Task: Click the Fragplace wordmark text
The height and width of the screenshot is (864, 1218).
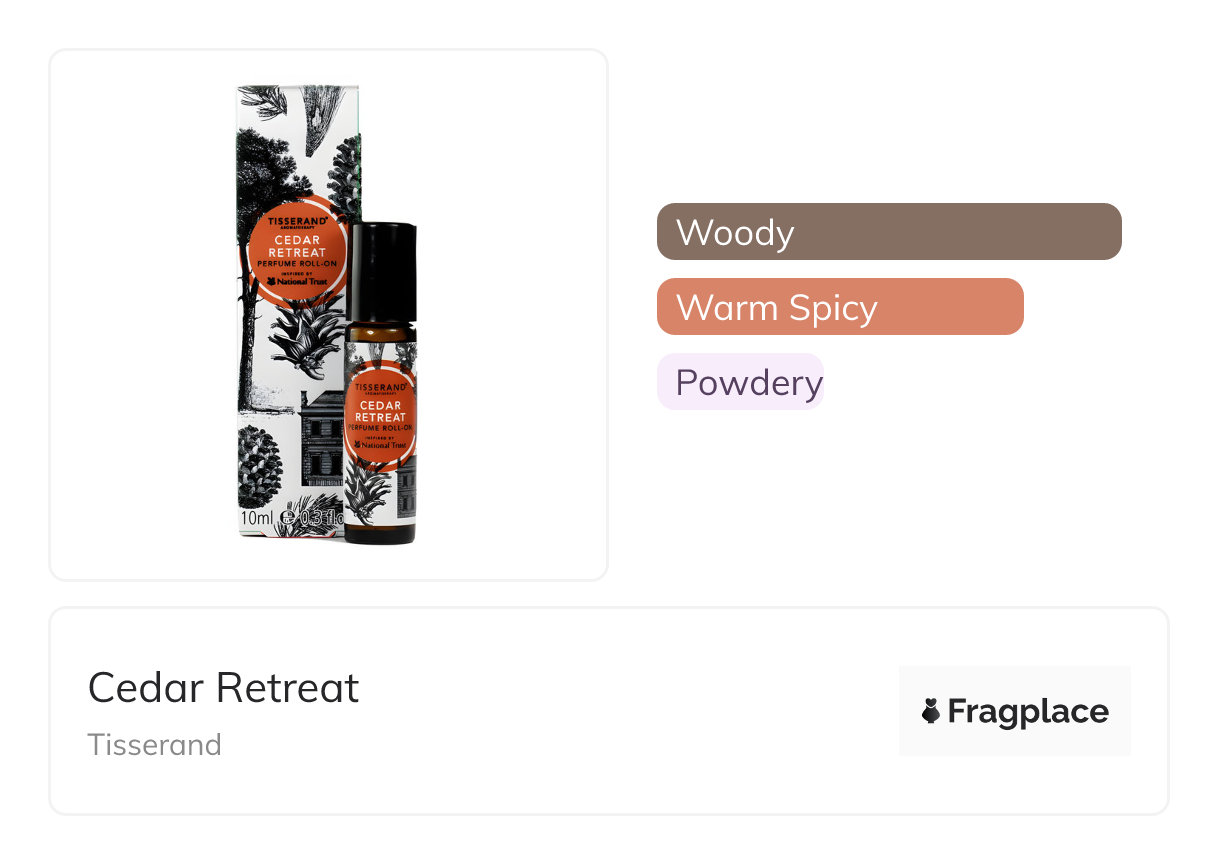Action: point(1028,711)
